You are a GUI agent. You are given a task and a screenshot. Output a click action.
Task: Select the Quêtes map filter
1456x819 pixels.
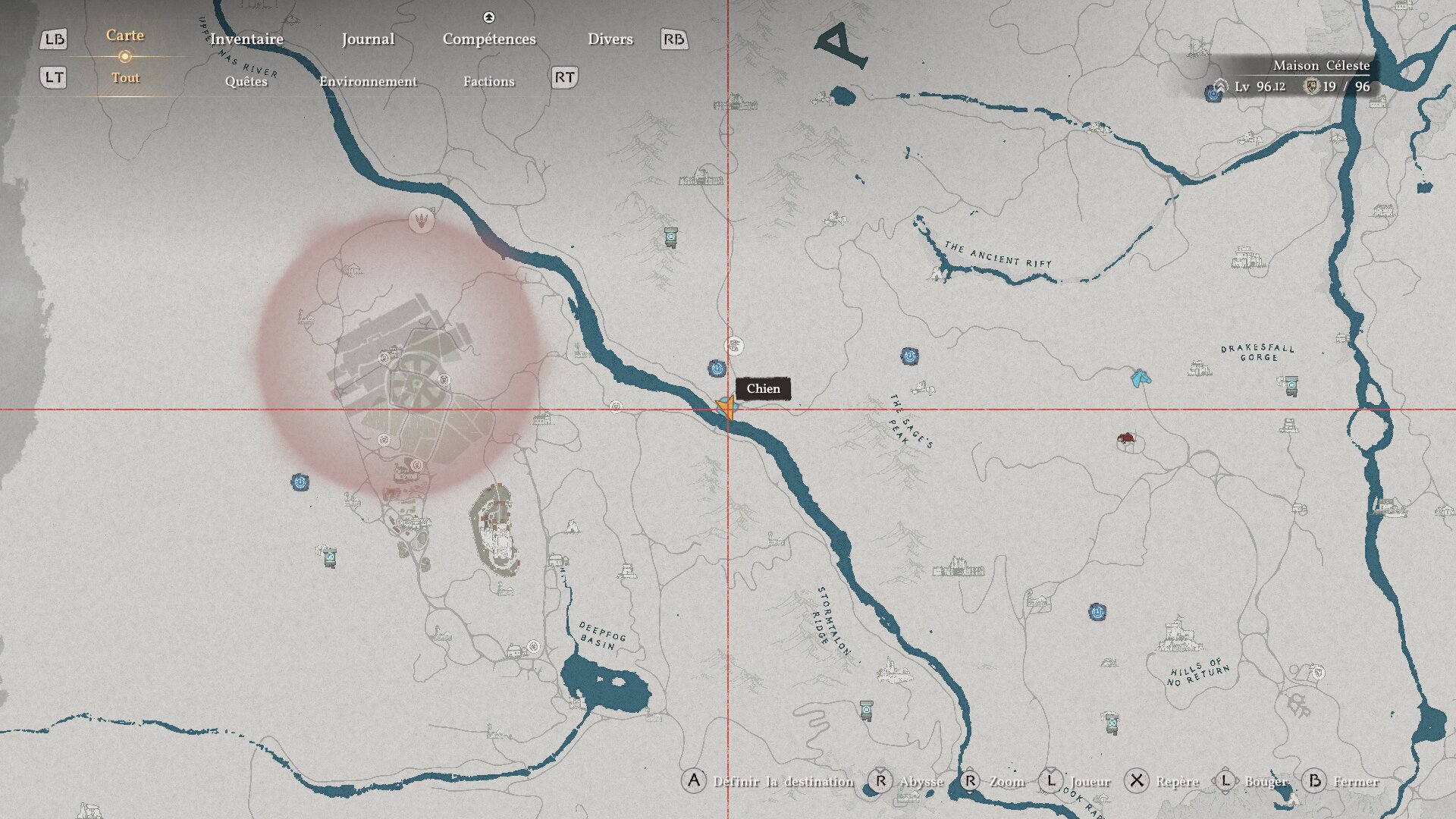tap(246, 81)
